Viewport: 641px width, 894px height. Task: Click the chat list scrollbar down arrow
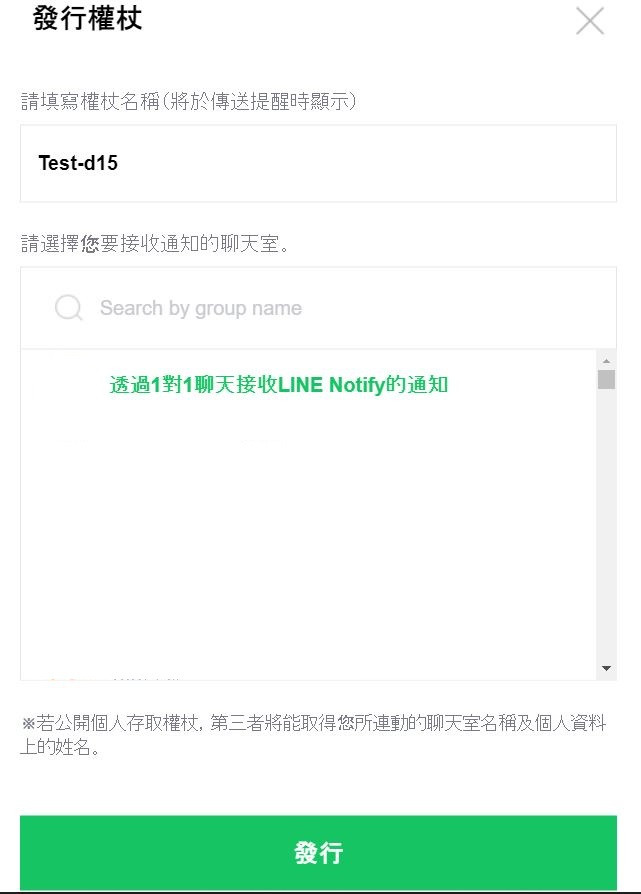[606, 668]
